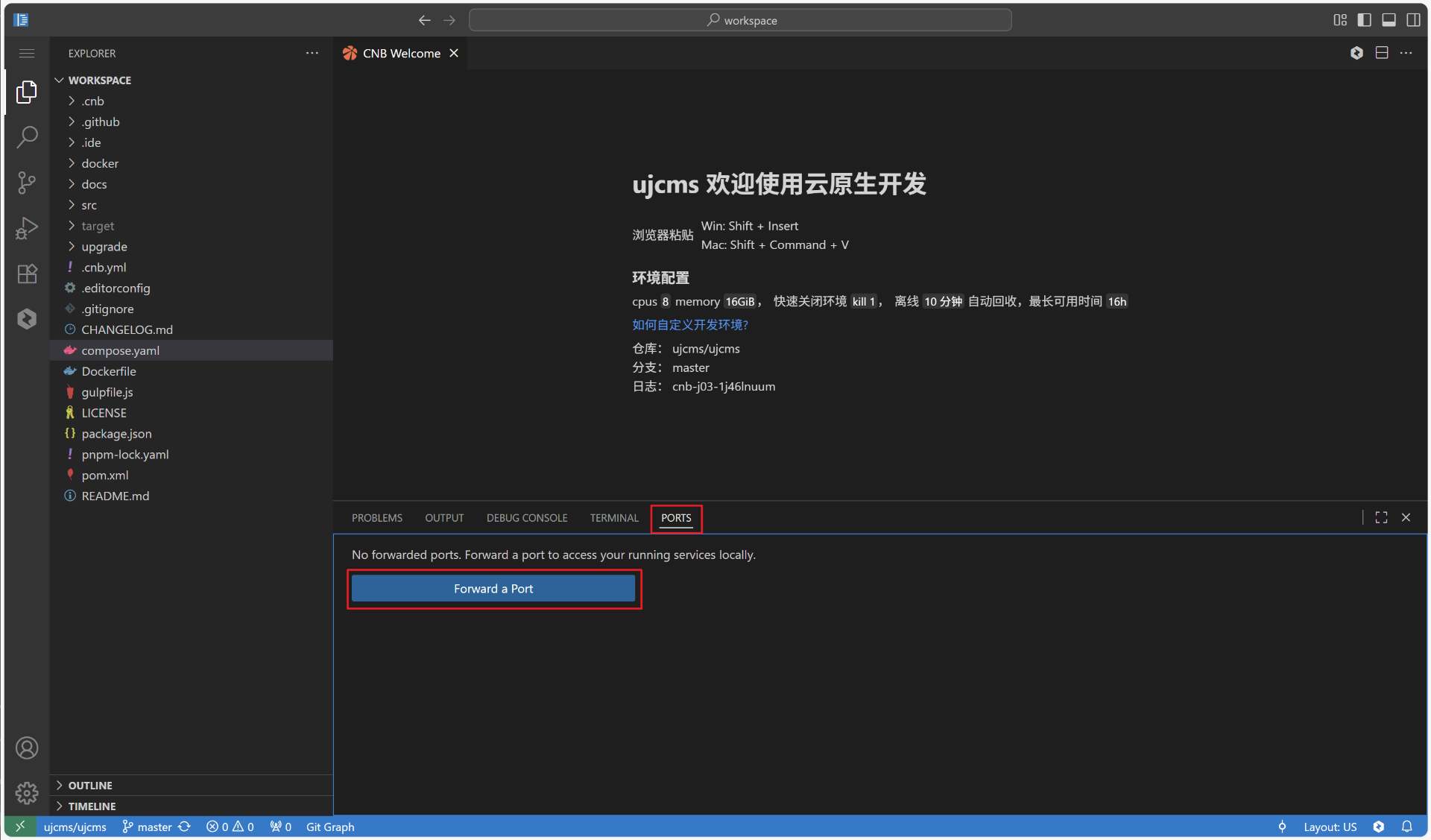
Task: Open errors and warnings count
Action: 230,827
